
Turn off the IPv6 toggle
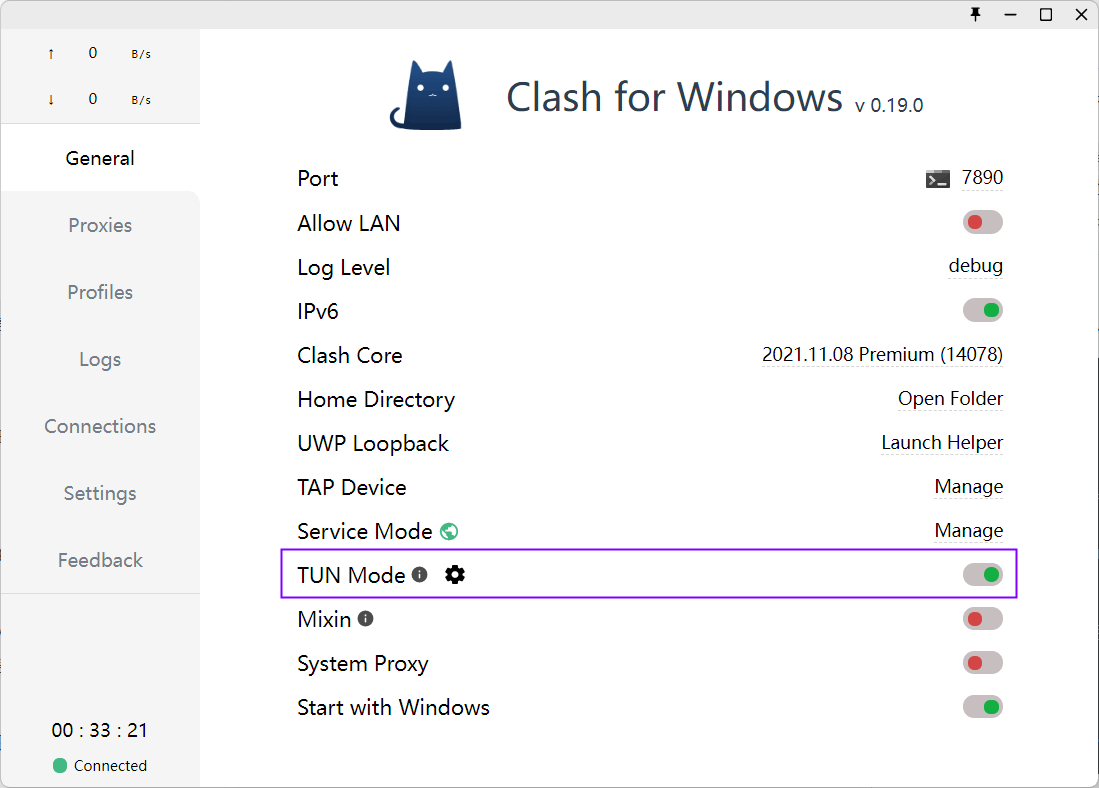[982, 310]
